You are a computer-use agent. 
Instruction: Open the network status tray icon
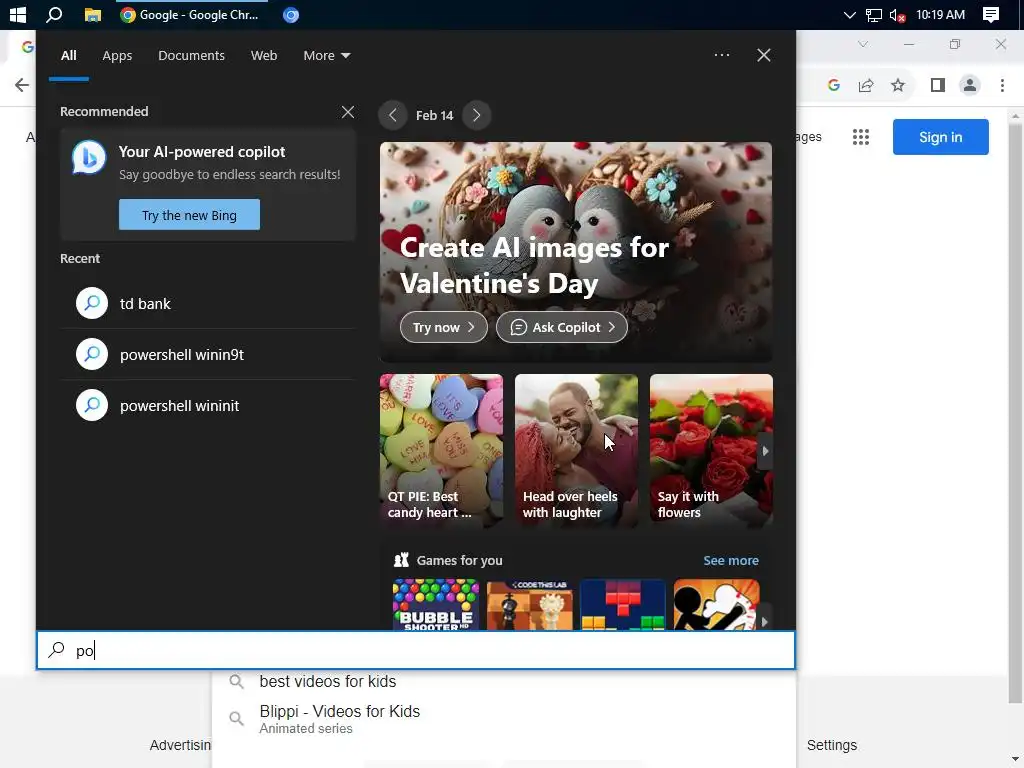pyautogui.click(x=873, y=14)
